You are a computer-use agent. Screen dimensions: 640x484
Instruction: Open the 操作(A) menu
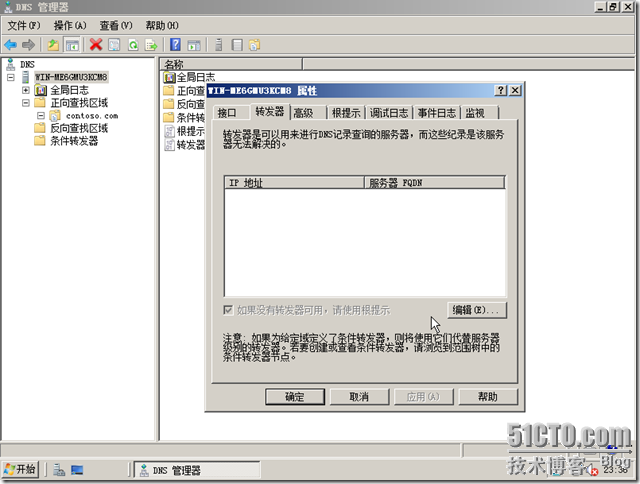point(70,25)
